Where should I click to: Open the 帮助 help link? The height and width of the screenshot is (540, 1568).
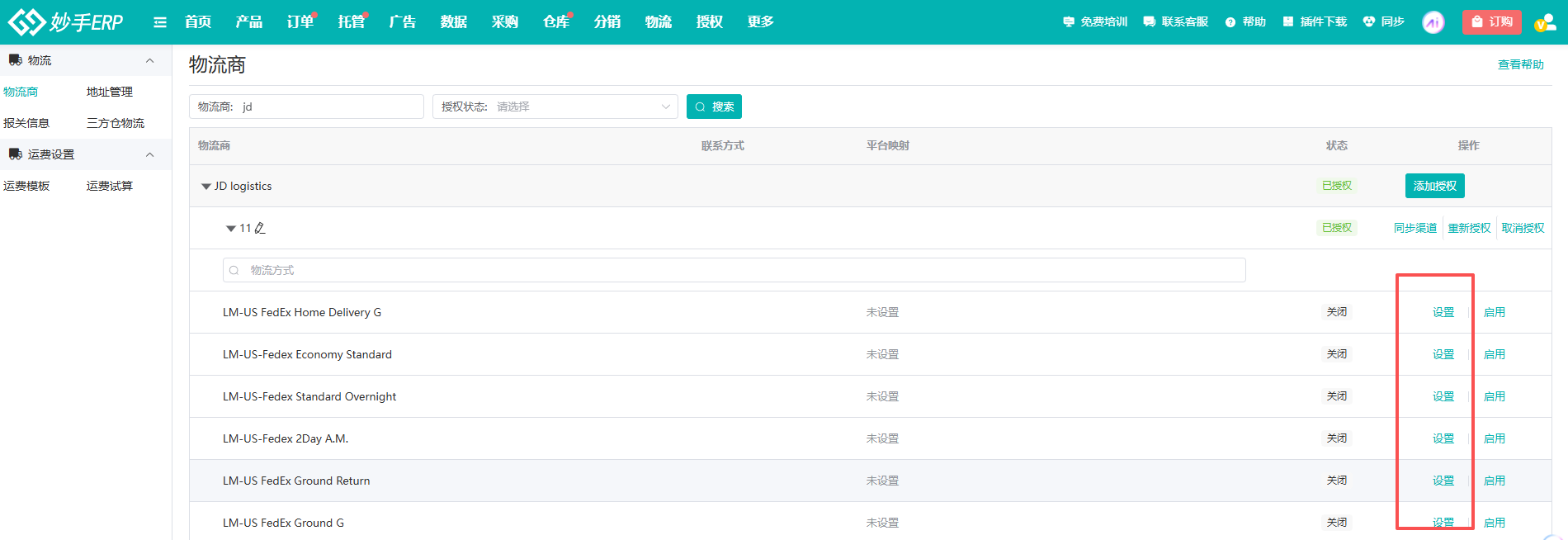(x=1245, y=21)
